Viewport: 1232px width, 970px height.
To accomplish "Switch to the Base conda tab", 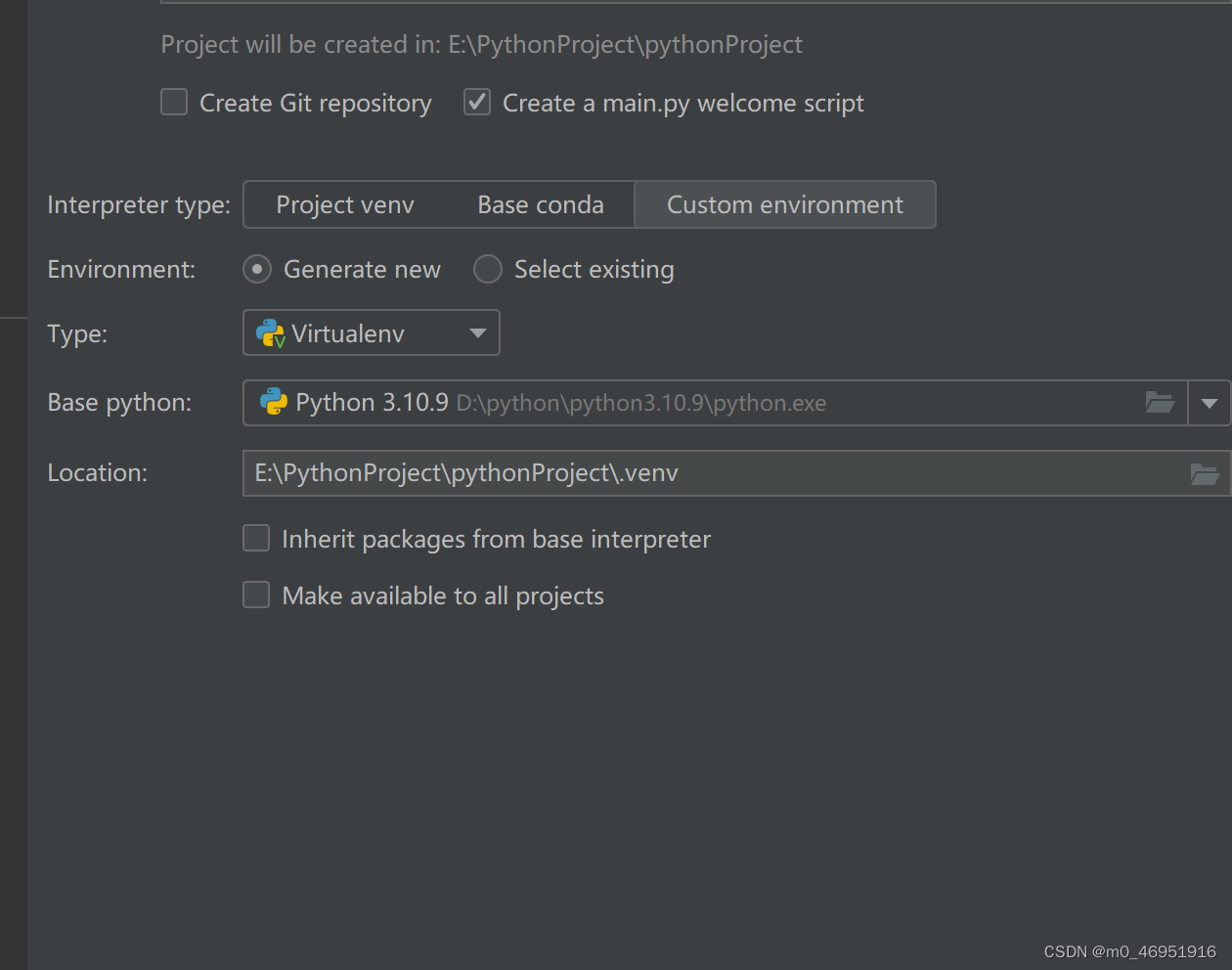I will coord(540,204).
